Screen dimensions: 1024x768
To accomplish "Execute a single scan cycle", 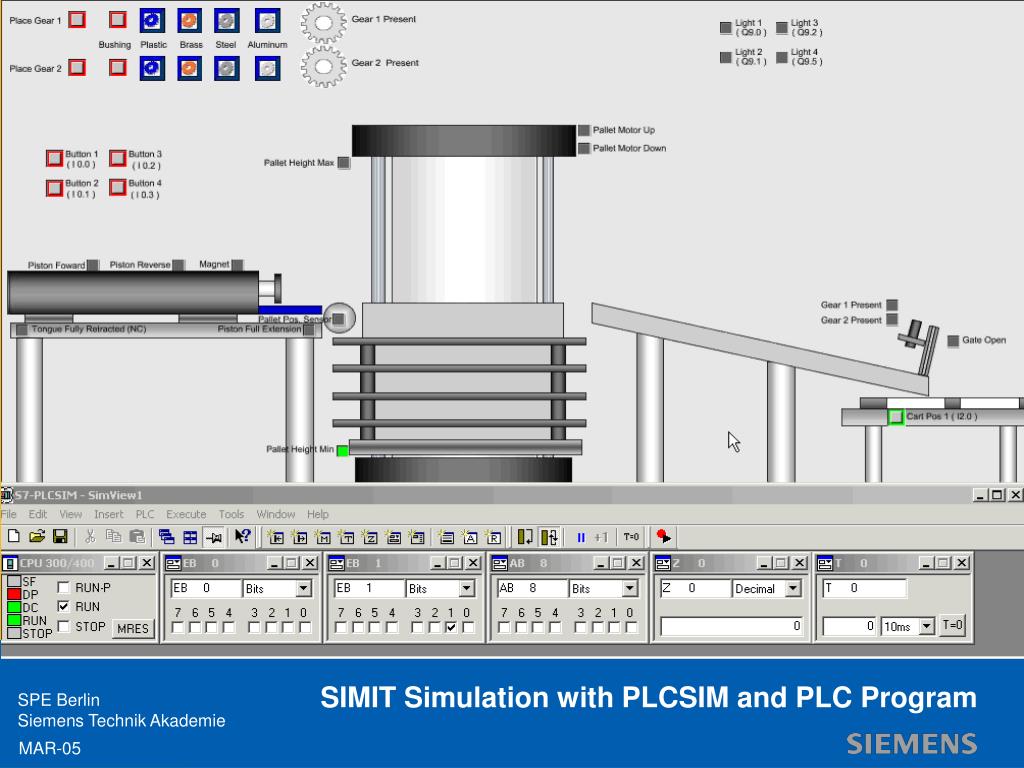I will 601,537.
